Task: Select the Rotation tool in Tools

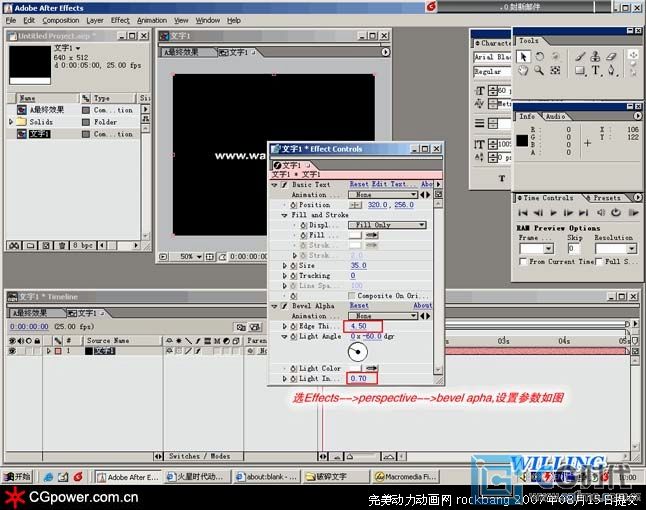Action: tap(539, 56)
